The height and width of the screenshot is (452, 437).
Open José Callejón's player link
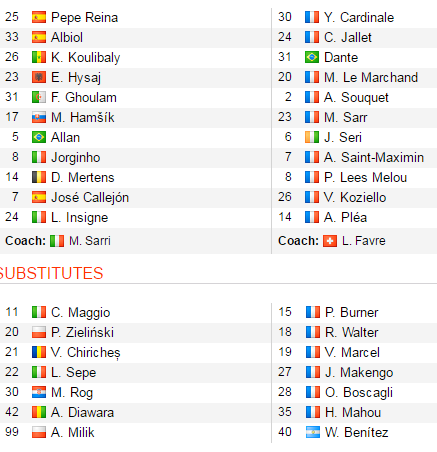click(90, 198)
